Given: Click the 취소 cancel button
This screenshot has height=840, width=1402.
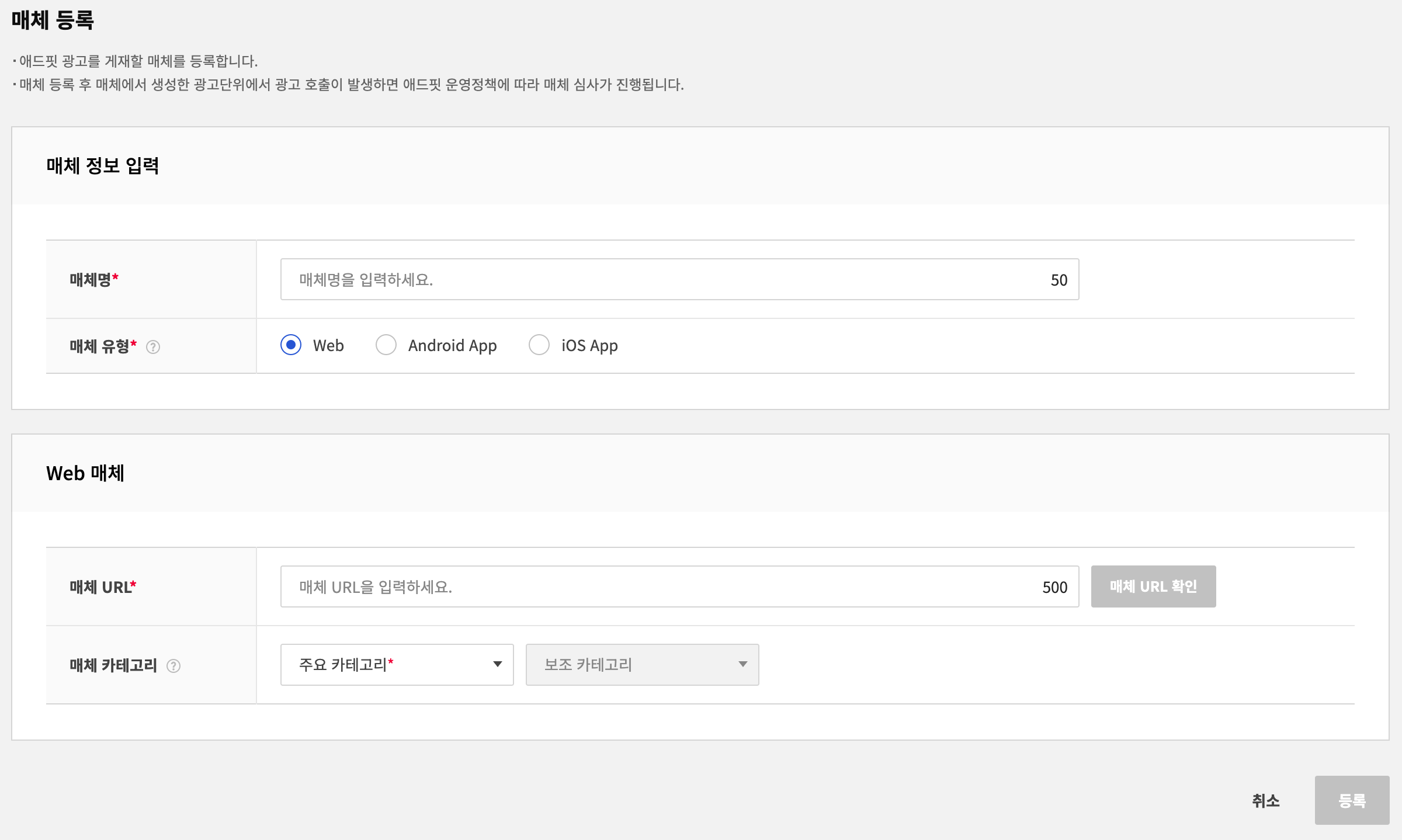Looking at the screenshot, I should [x=1265, y=800].
